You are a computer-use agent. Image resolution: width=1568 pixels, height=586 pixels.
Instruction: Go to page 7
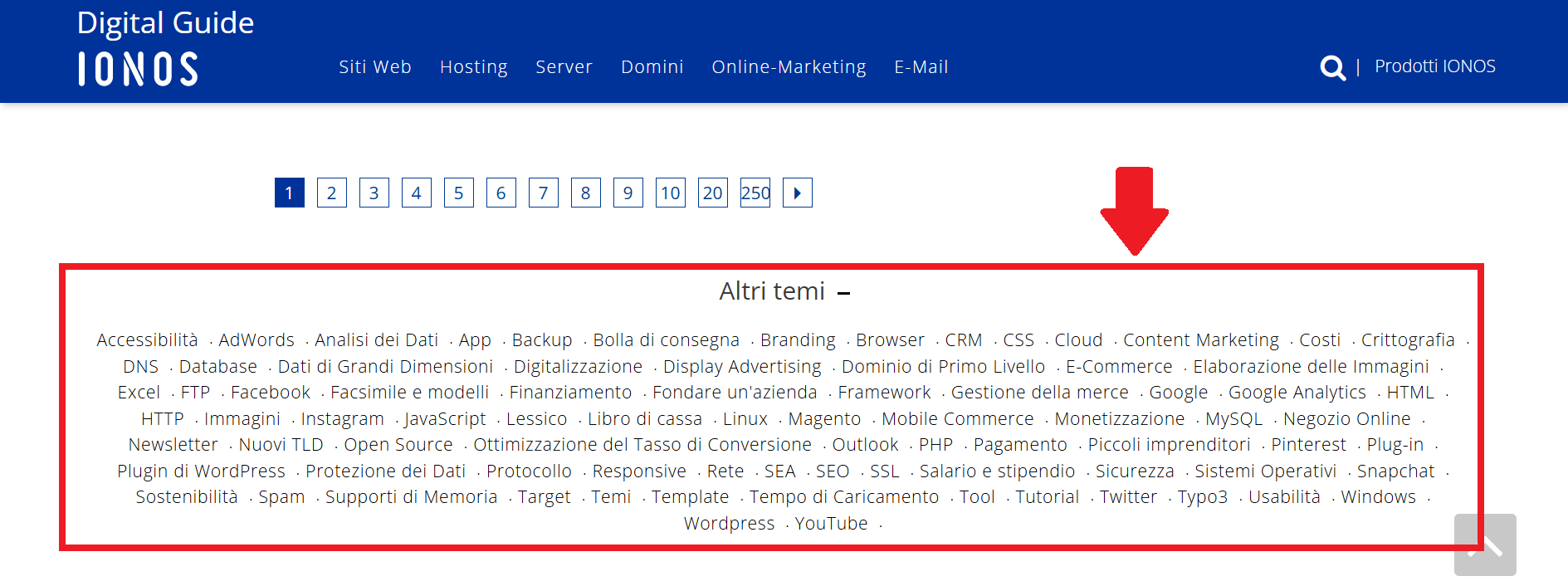tap(544, 193)
